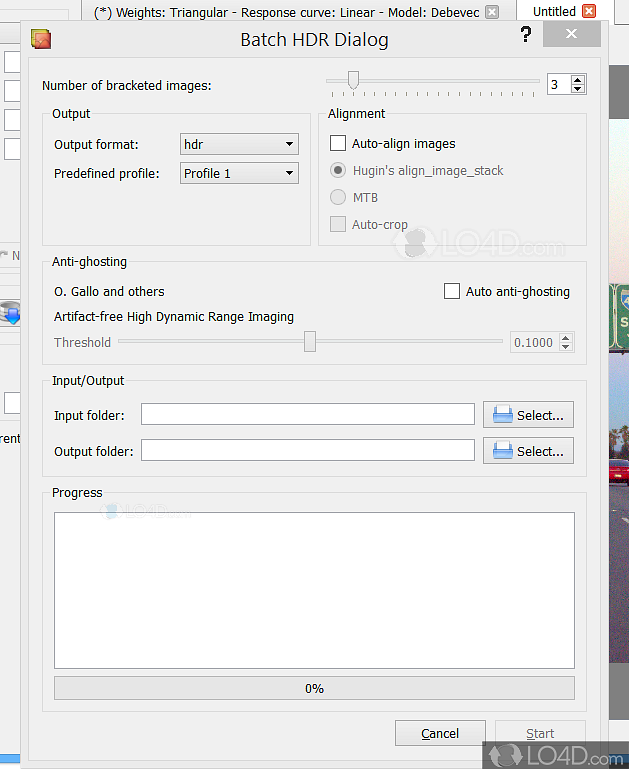Decrease the number of bracketed images
629x769 pixels.
tap(577, 90)
